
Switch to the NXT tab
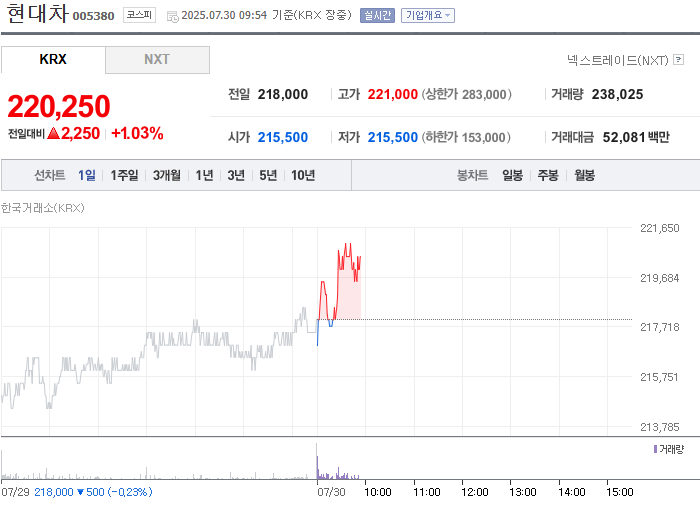pos(157,59)
